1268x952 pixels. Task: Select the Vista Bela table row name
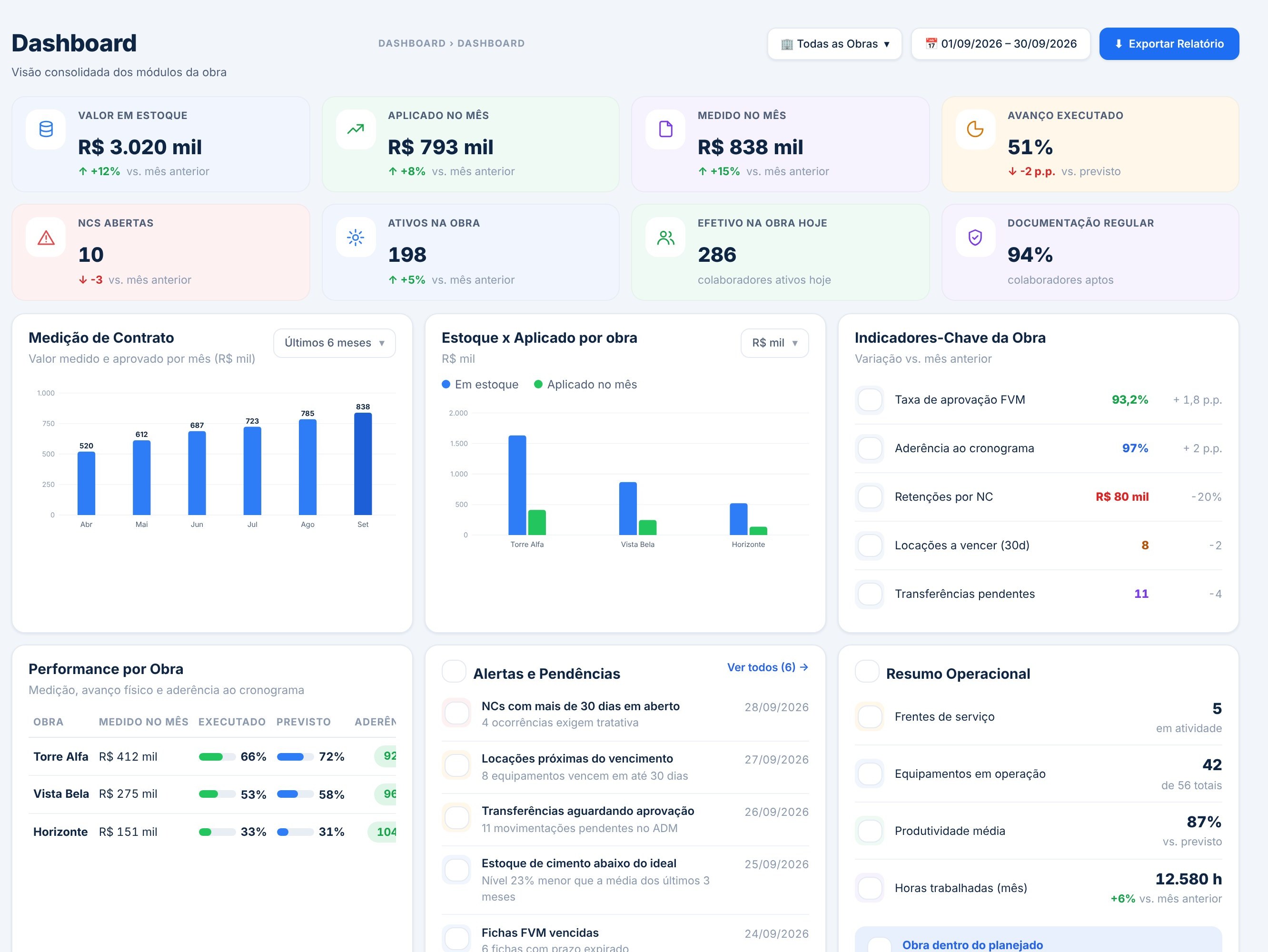coord(61,794)
